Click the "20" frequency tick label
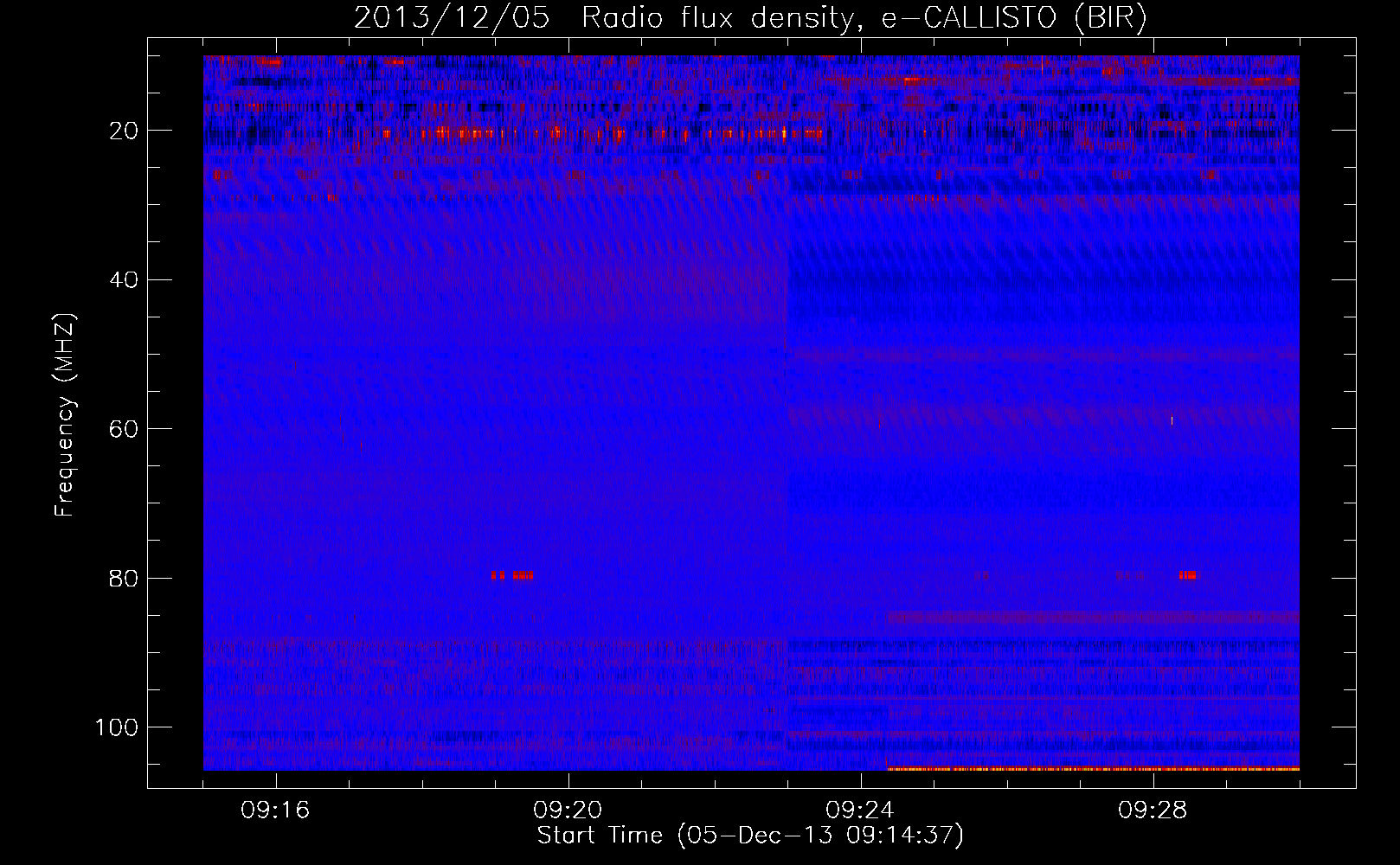 point(125,131)
